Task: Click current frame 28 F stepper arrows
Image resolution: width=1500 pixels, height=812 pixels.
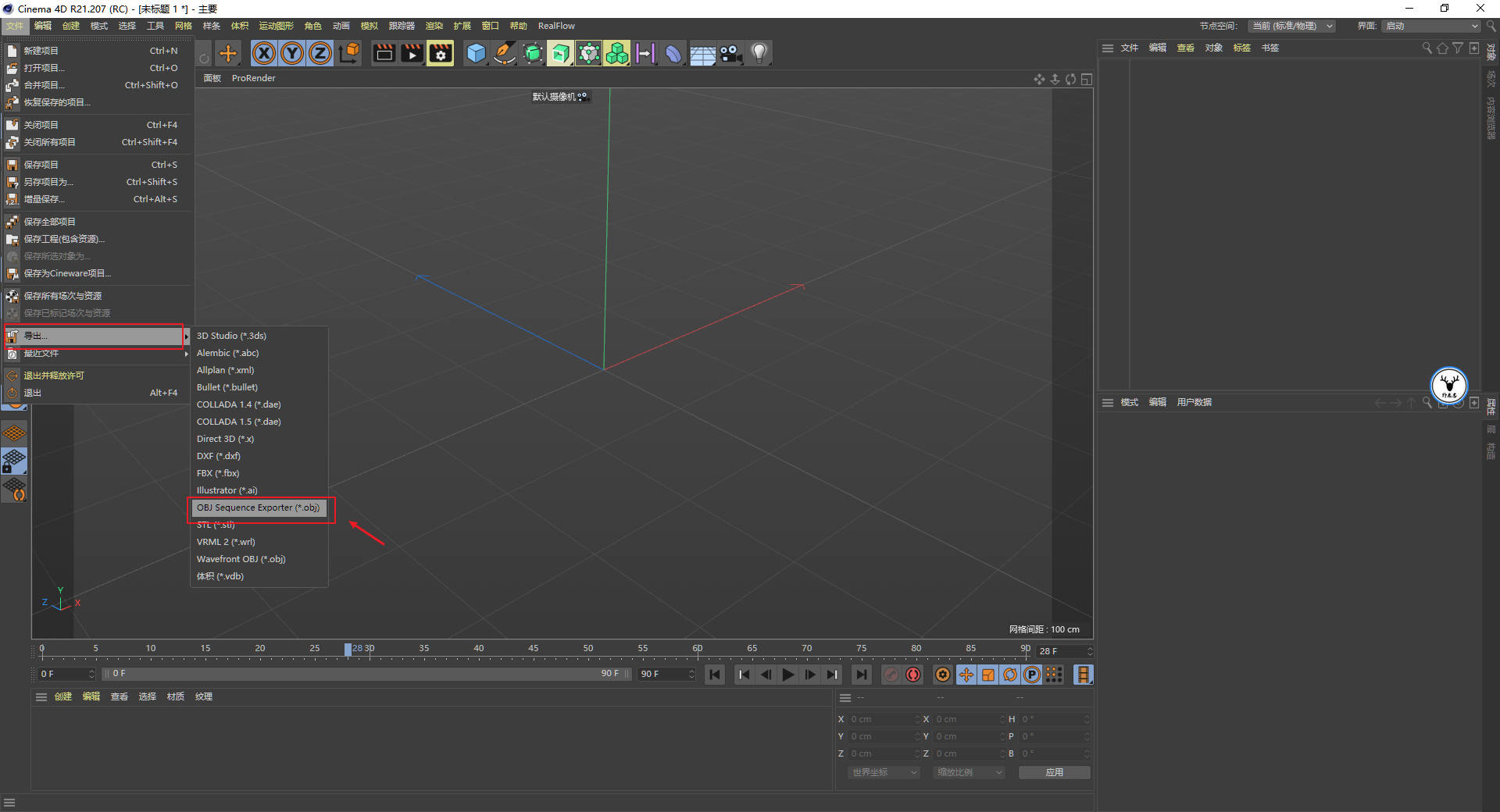Action: (x=1090, y=651)
